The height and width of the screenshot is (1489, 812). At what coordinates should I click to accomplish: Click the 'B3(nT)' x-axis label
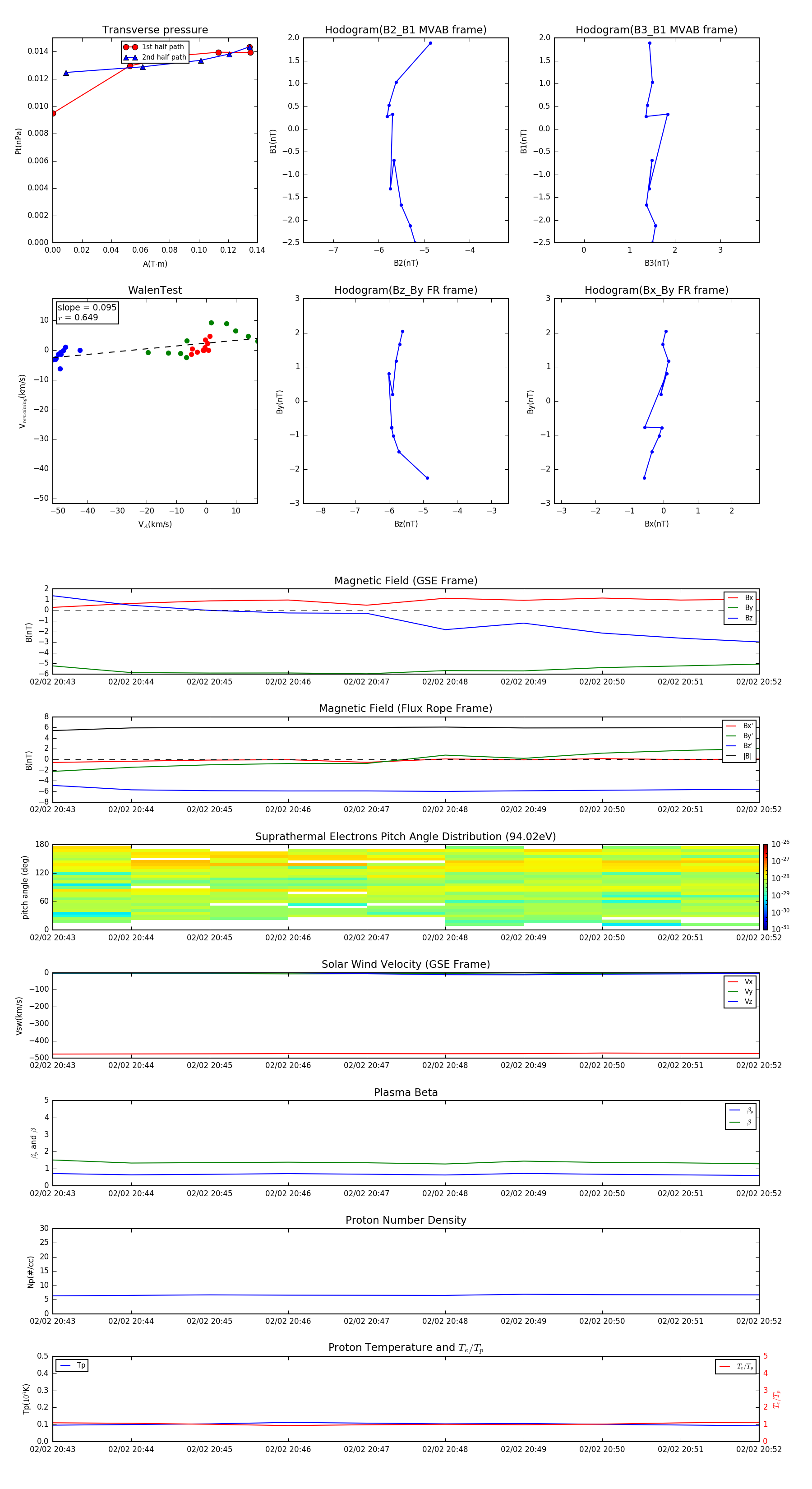(x=656, y=263)
